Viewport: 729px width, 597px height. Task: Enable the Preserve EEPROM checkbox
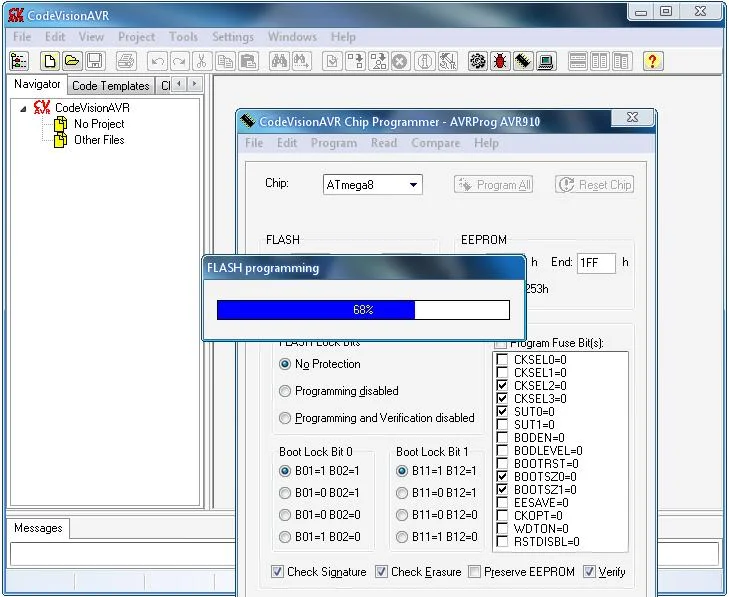coord(476,572)
